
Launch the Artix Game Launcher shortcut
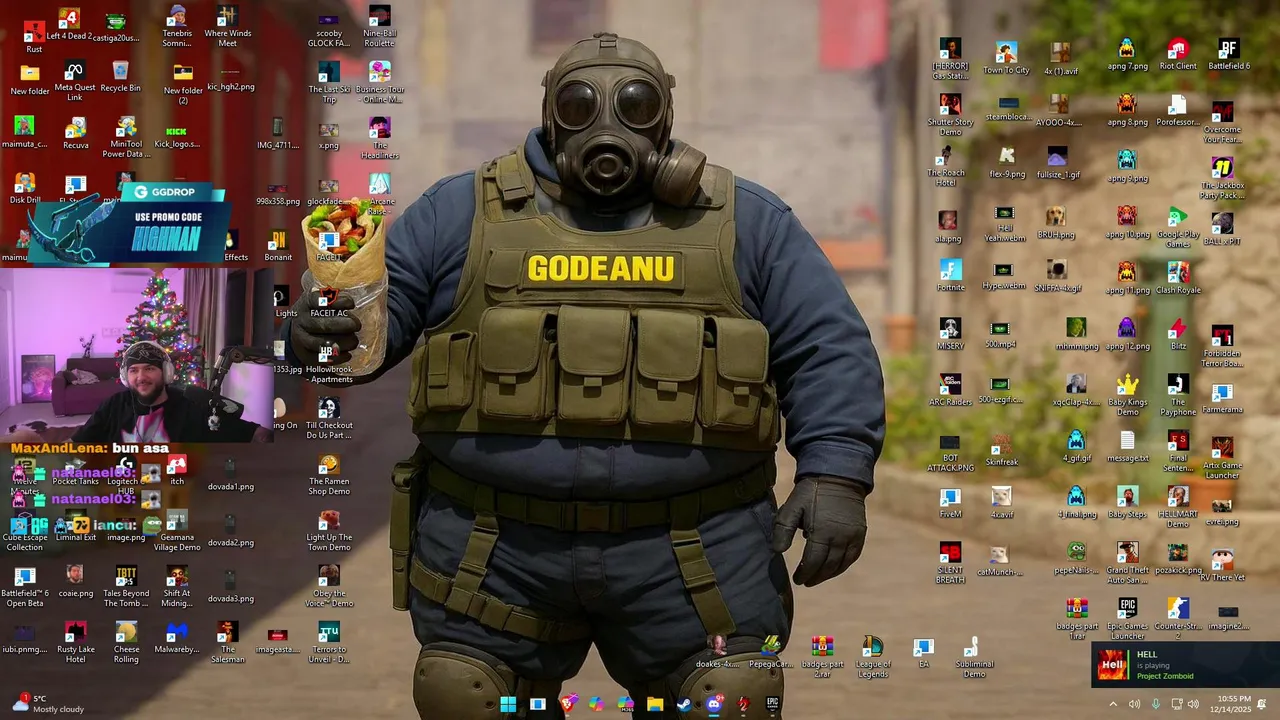(x=1222, y=458)
